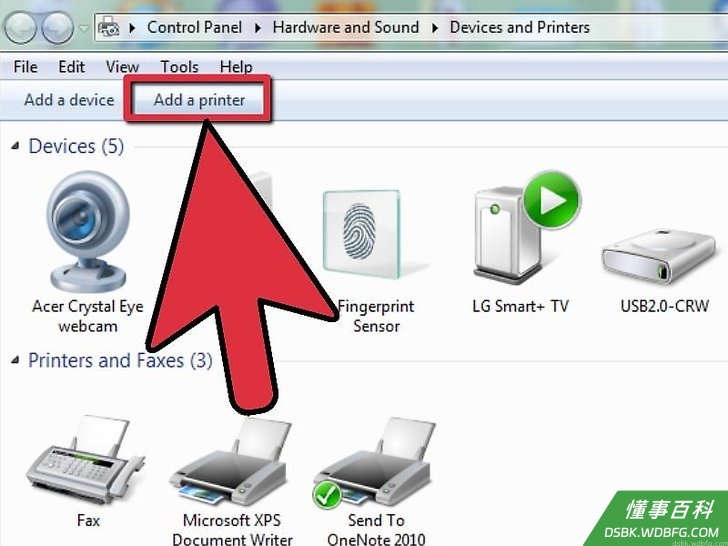This screenshot has height=546, width=728.
Task: Click the Fingerprint Sensor label text
Action: [x=376, y=316]
